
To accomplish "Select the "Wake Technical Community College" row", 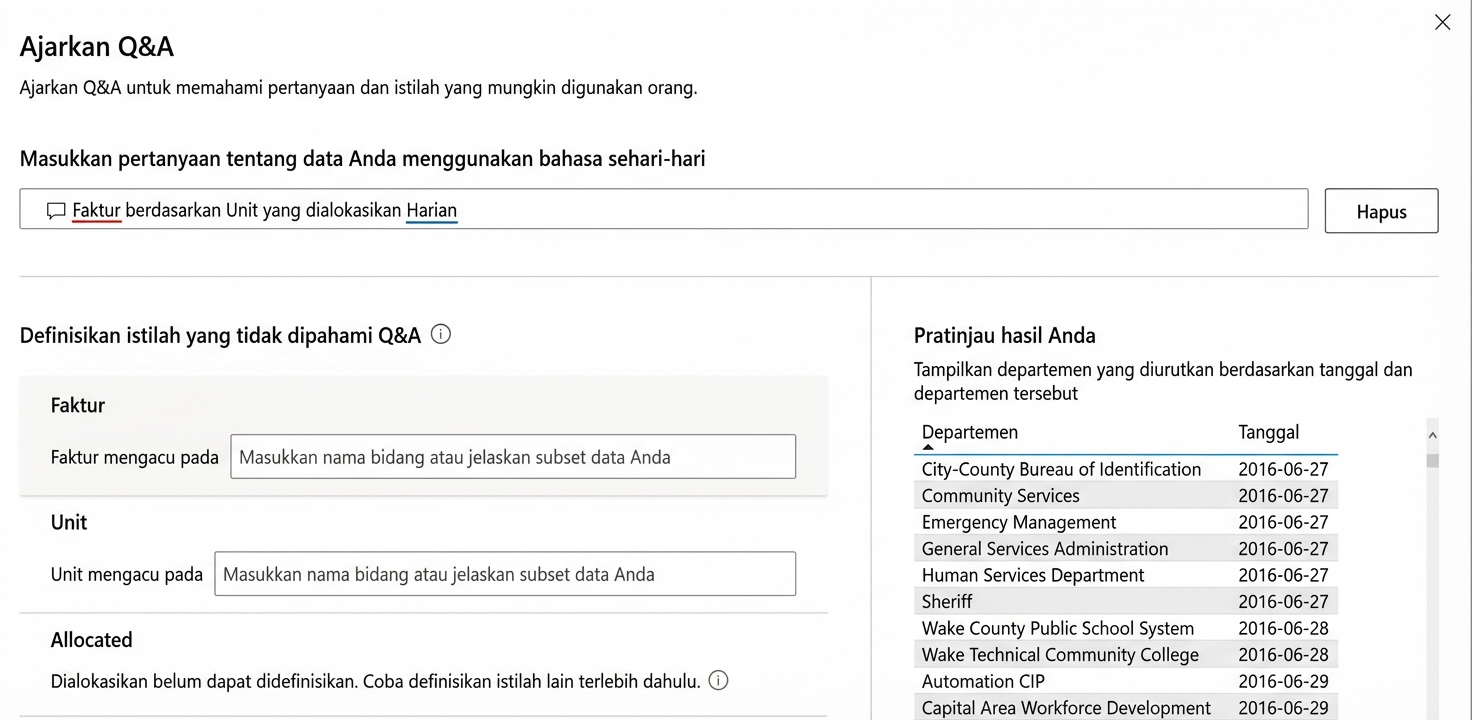I will [x=1059, y=654].
